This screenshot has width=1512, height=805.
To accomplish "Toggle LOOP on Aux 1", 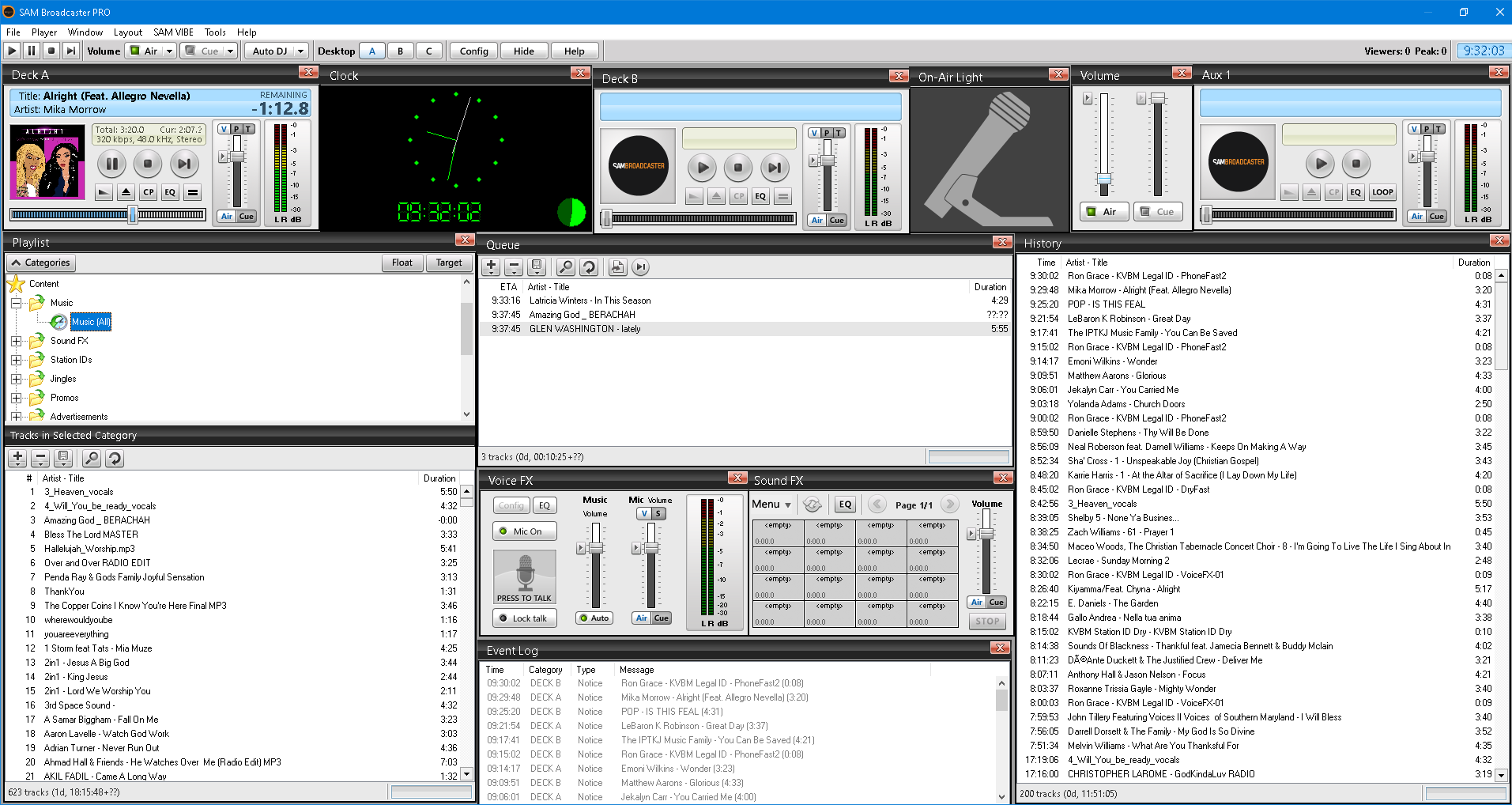I will click(1382, 192).
